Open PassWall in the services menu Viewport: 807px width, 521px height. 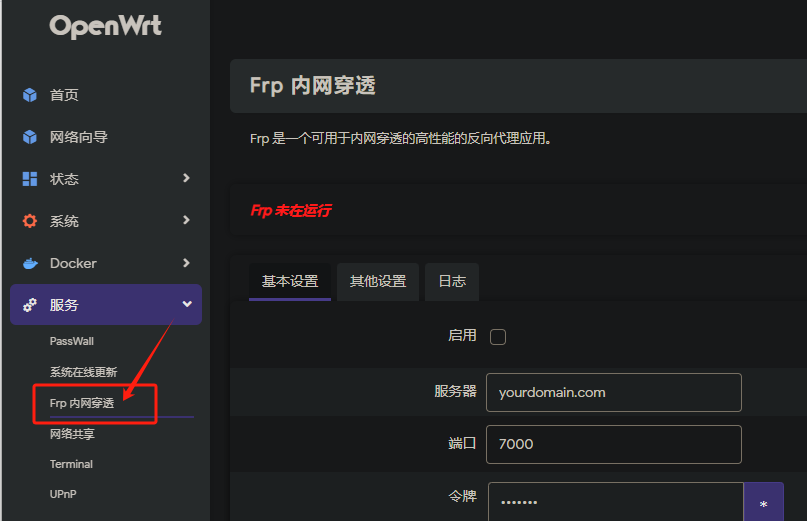(x=72, y=341)
